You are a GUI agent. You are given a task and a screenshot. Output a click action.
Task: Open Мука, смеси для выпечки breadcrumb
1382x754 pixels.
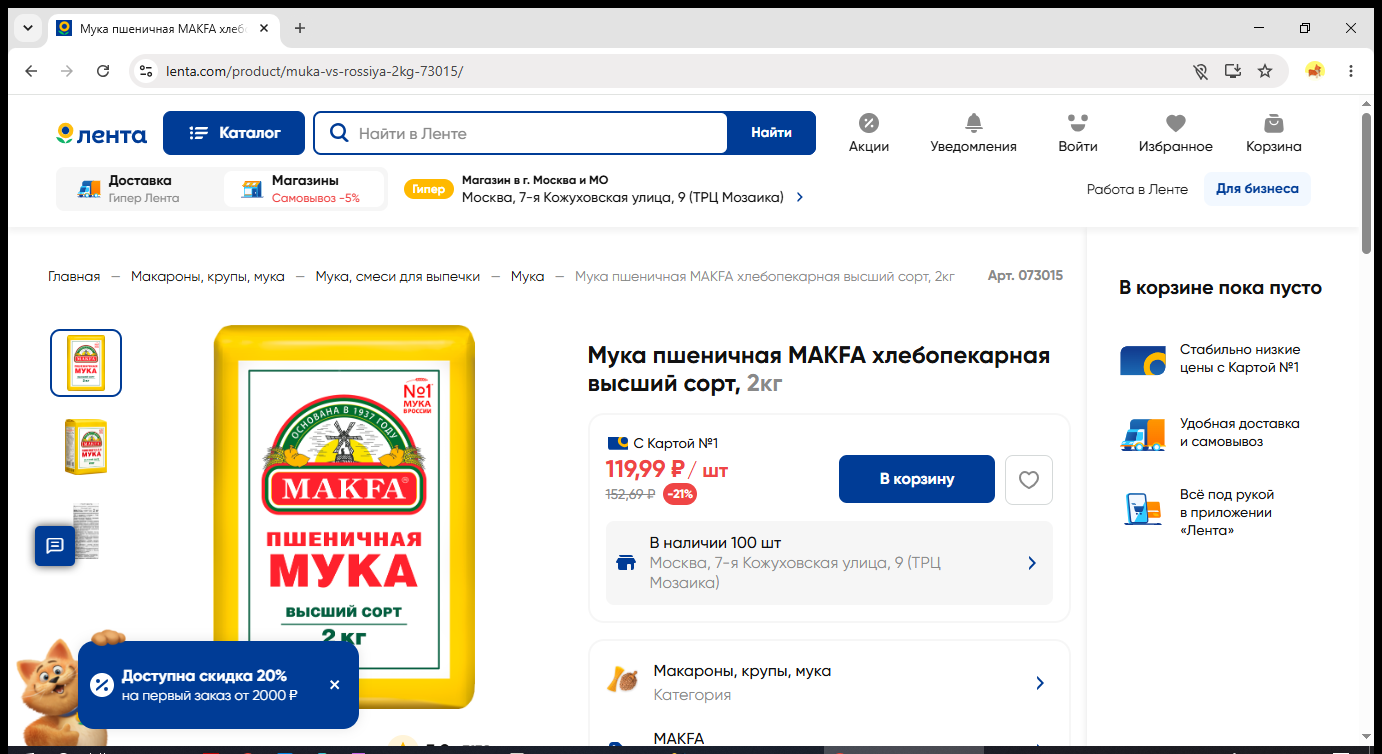[398, 276]
